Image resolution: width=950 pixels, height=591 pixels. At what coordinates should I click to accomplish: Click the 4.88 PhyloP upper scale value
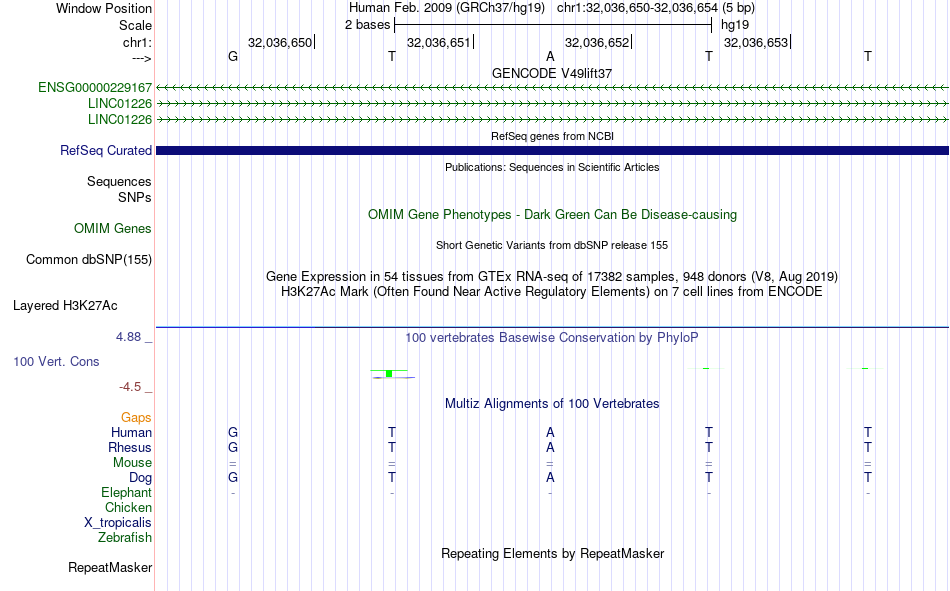pos(128,337)
